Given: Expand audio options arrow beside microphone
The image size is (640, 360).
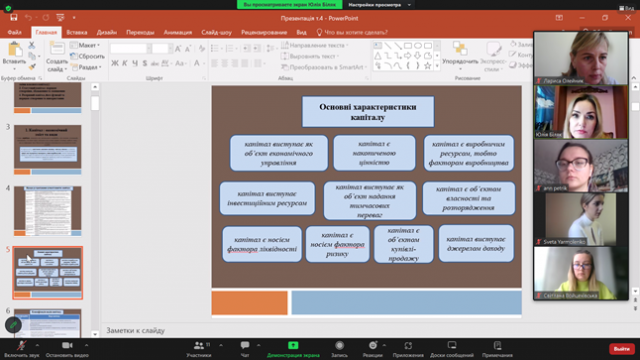Looking at the screenshot, I should 37,345.
